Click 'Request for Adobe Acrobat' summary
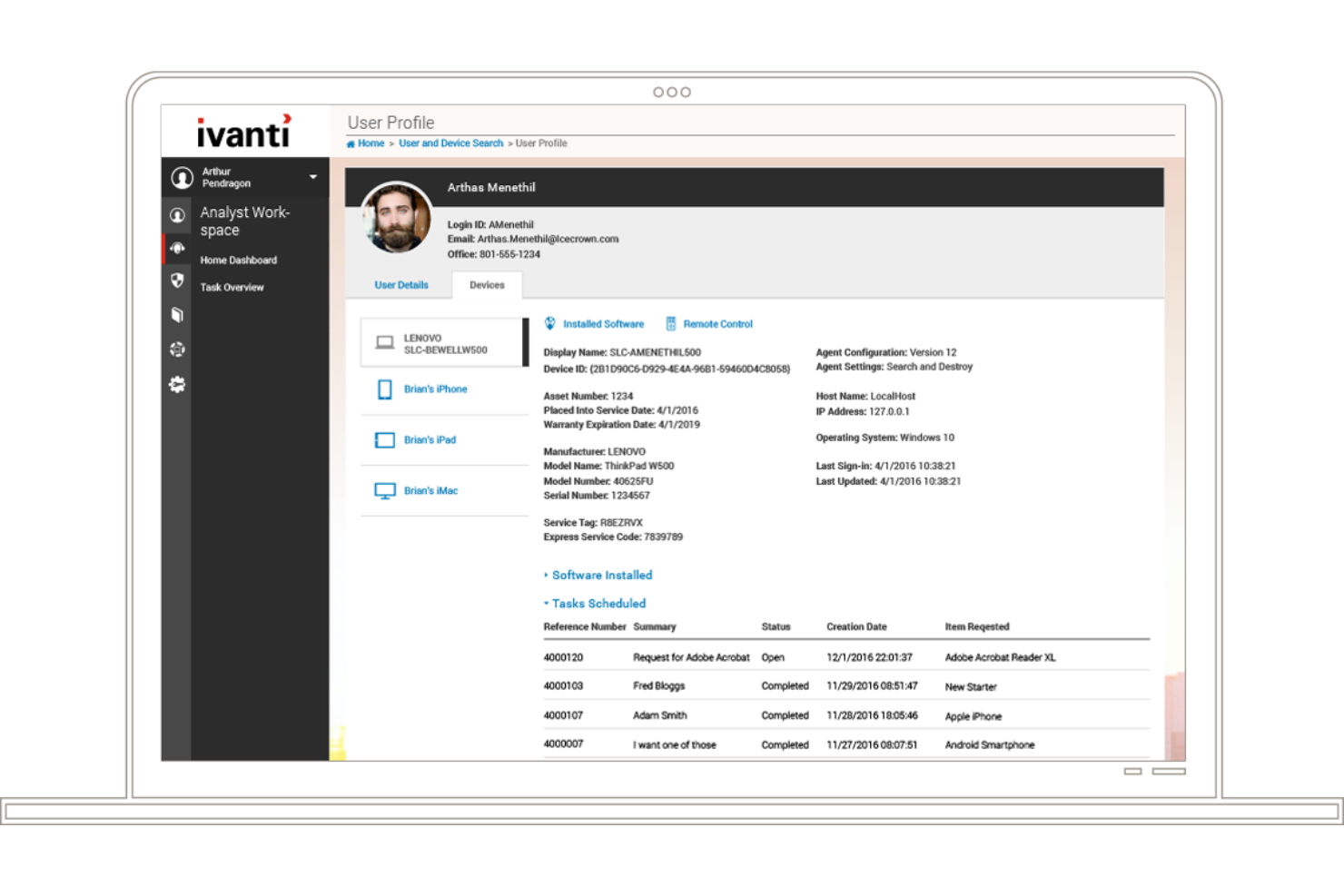 (x=691, y=658)
